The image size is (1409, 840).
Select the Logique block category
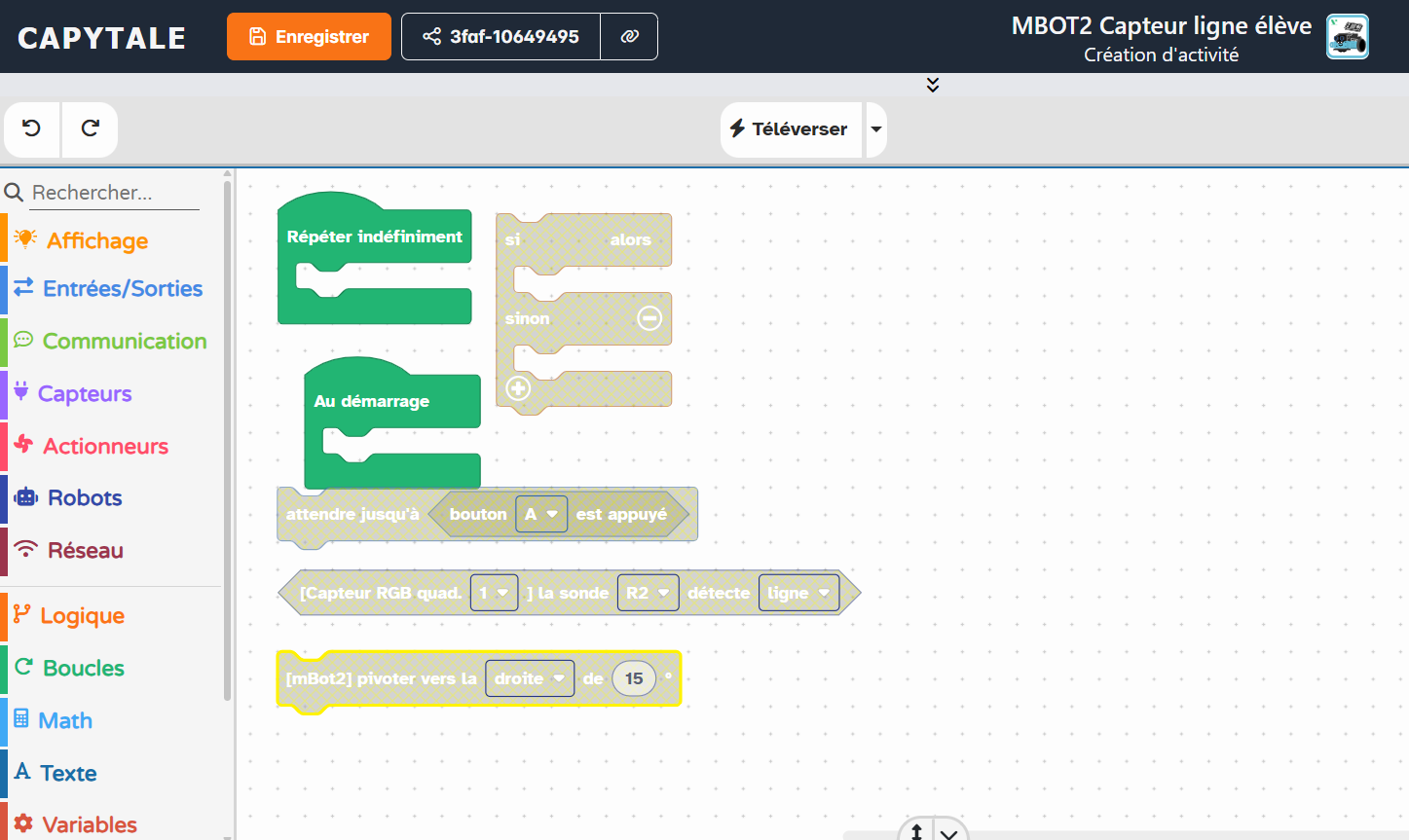[82, 615]
